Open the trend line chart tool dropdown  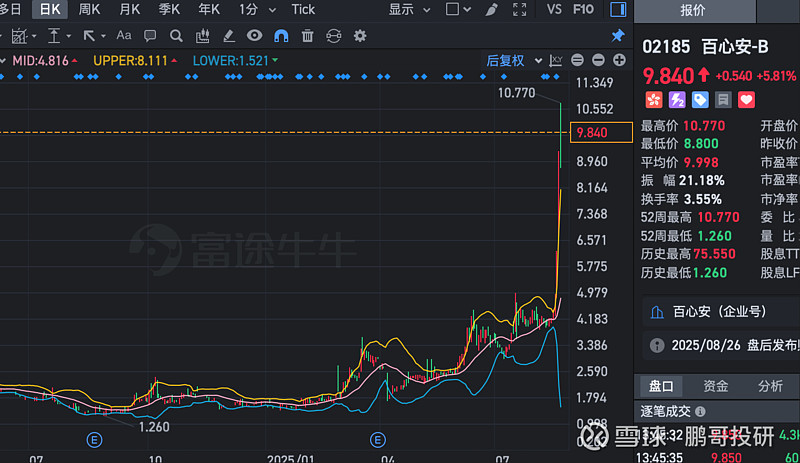23,36
